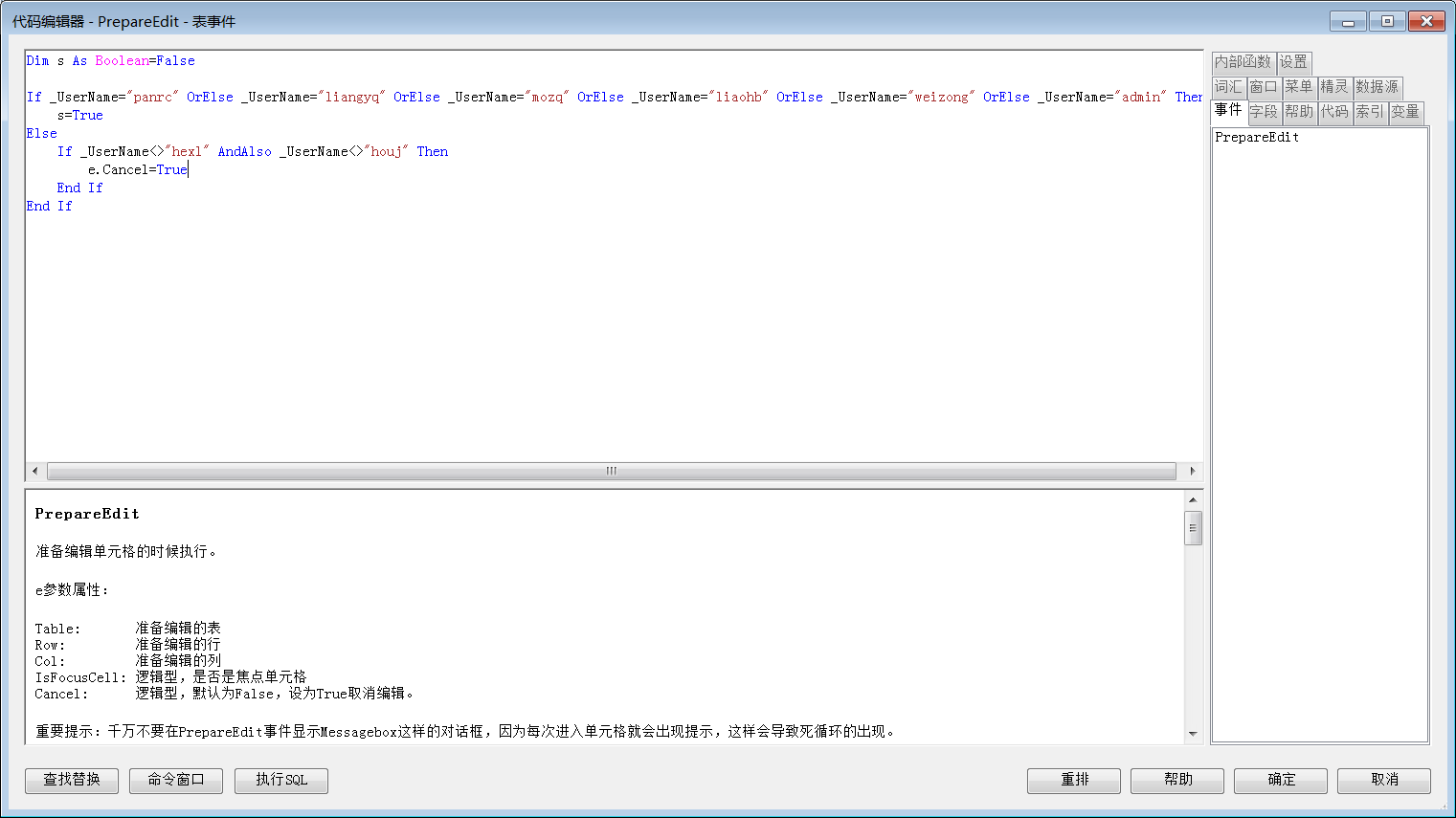The height and width of the screenshot is (818, 1456).
Task: Open the 设置 tab
Action: [1293, 62]
